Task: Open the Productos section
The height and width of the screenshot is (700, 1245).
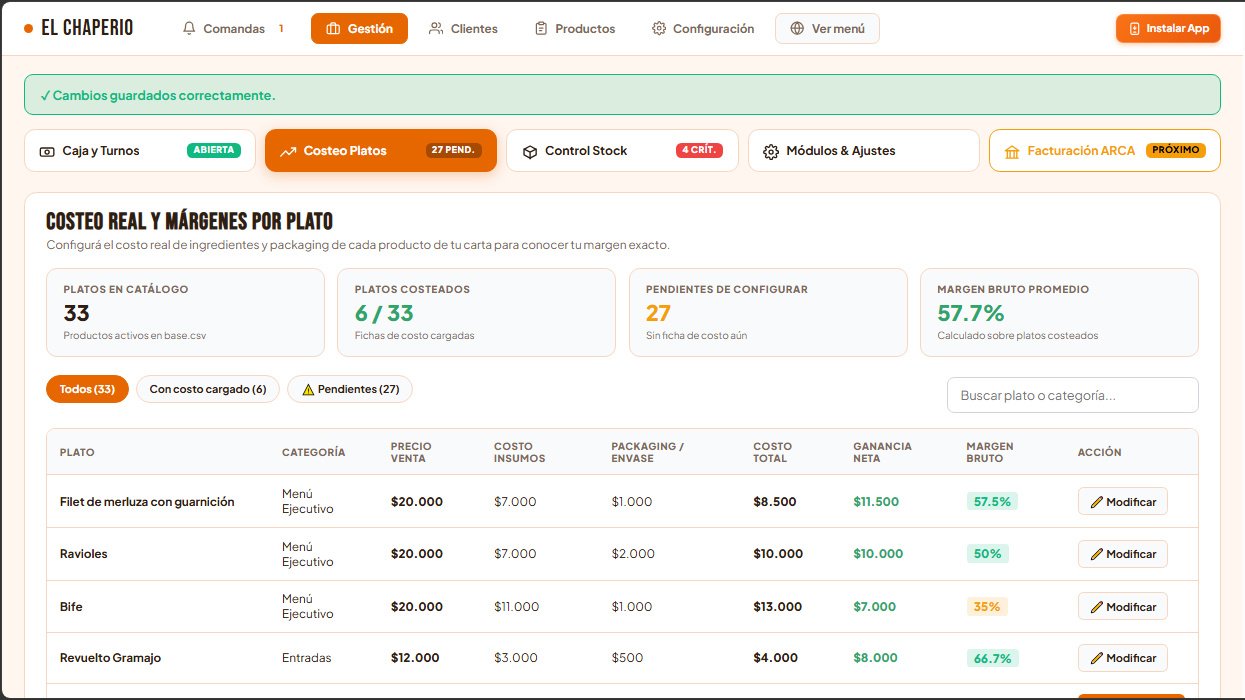Action: [575, 29]
